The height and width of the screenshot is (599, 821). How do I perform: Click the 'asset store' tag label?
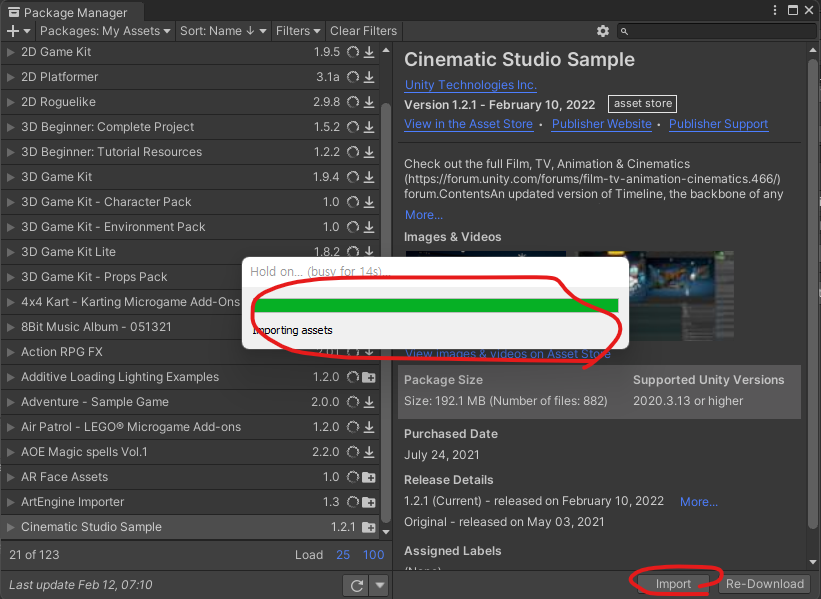pos(642,104)
